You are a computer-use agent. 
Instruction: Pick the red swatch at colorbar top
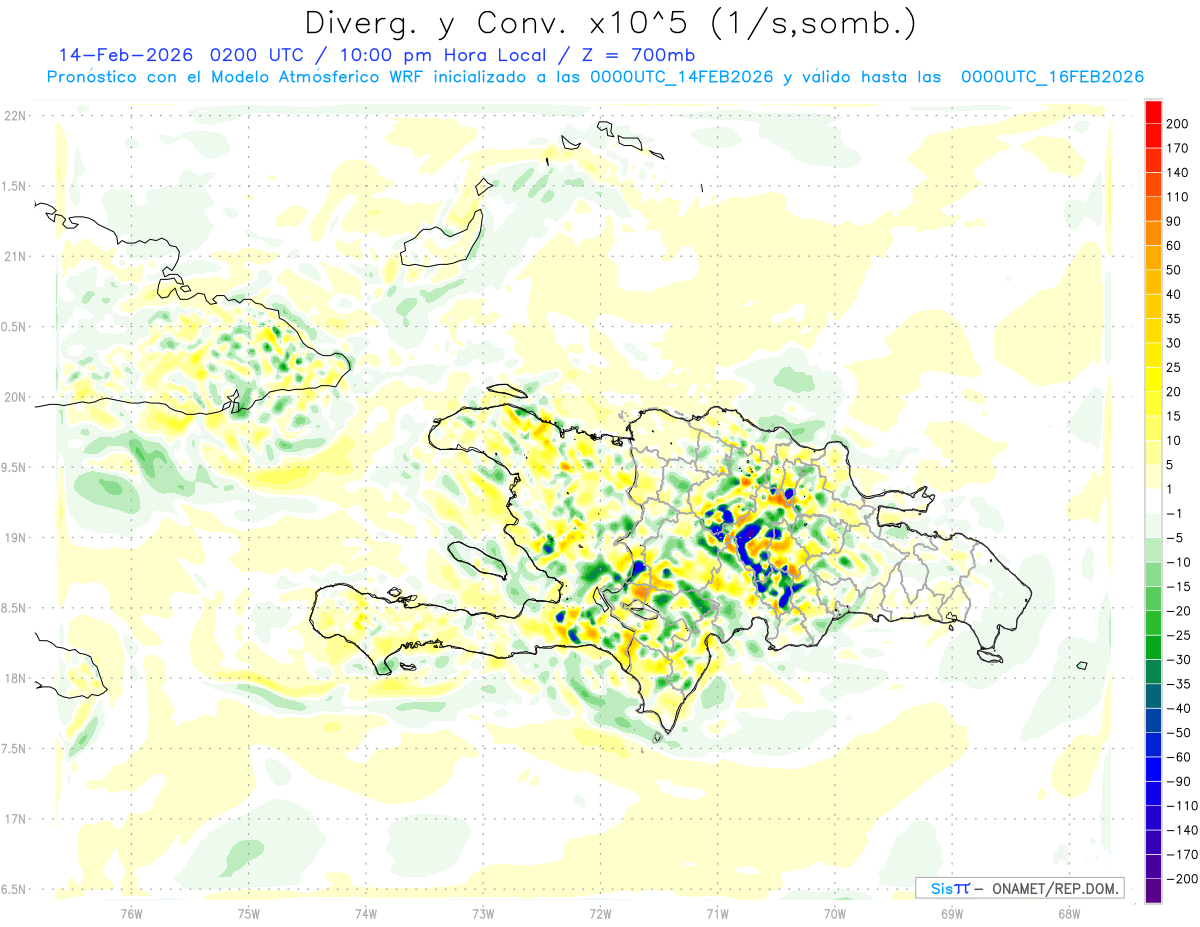pyautogui.click(x=1153, y=111)
